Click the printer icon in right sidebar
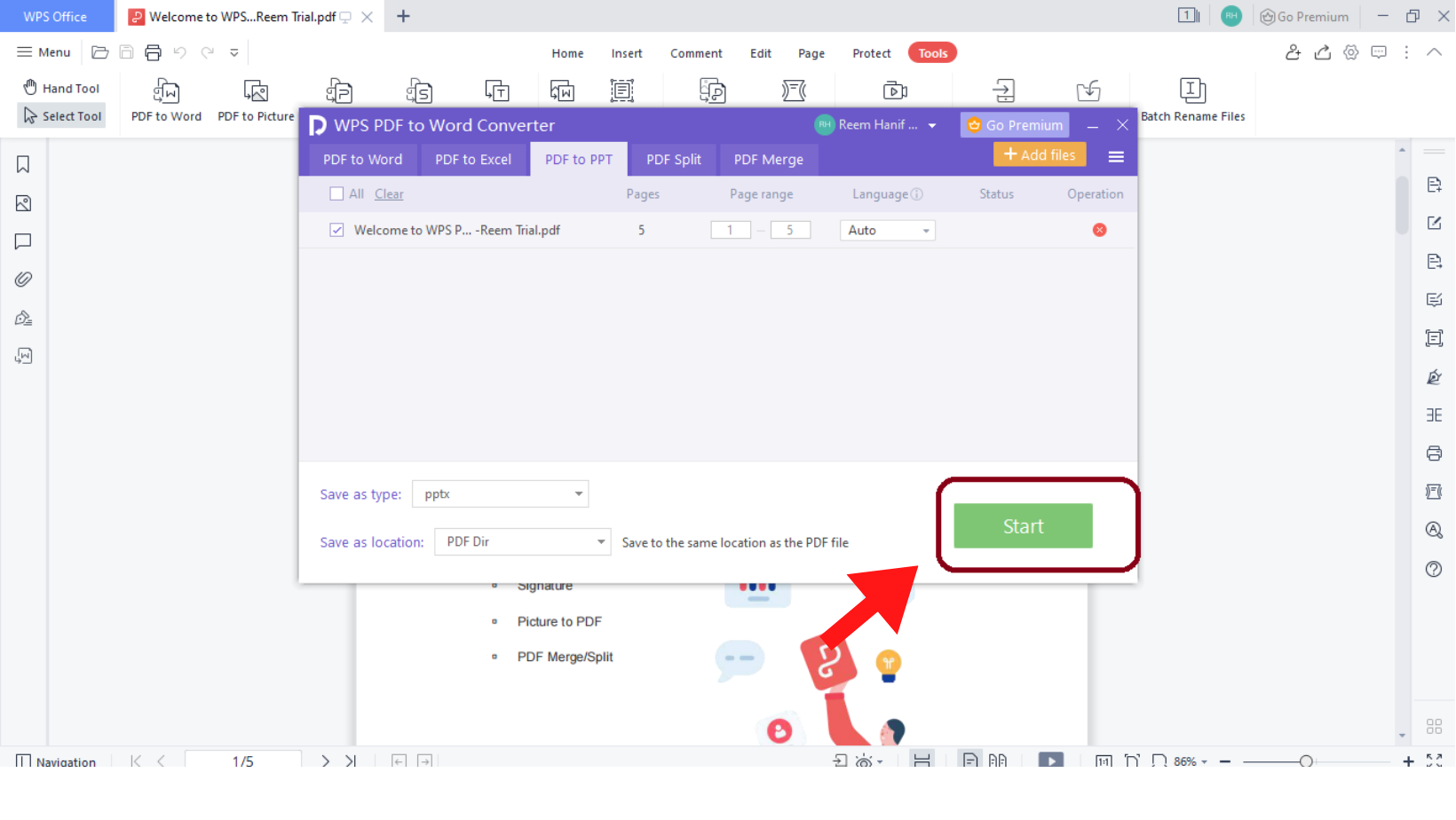Image resolution: width=1456 pixels, height=820 pixels. pos(1434,453)
